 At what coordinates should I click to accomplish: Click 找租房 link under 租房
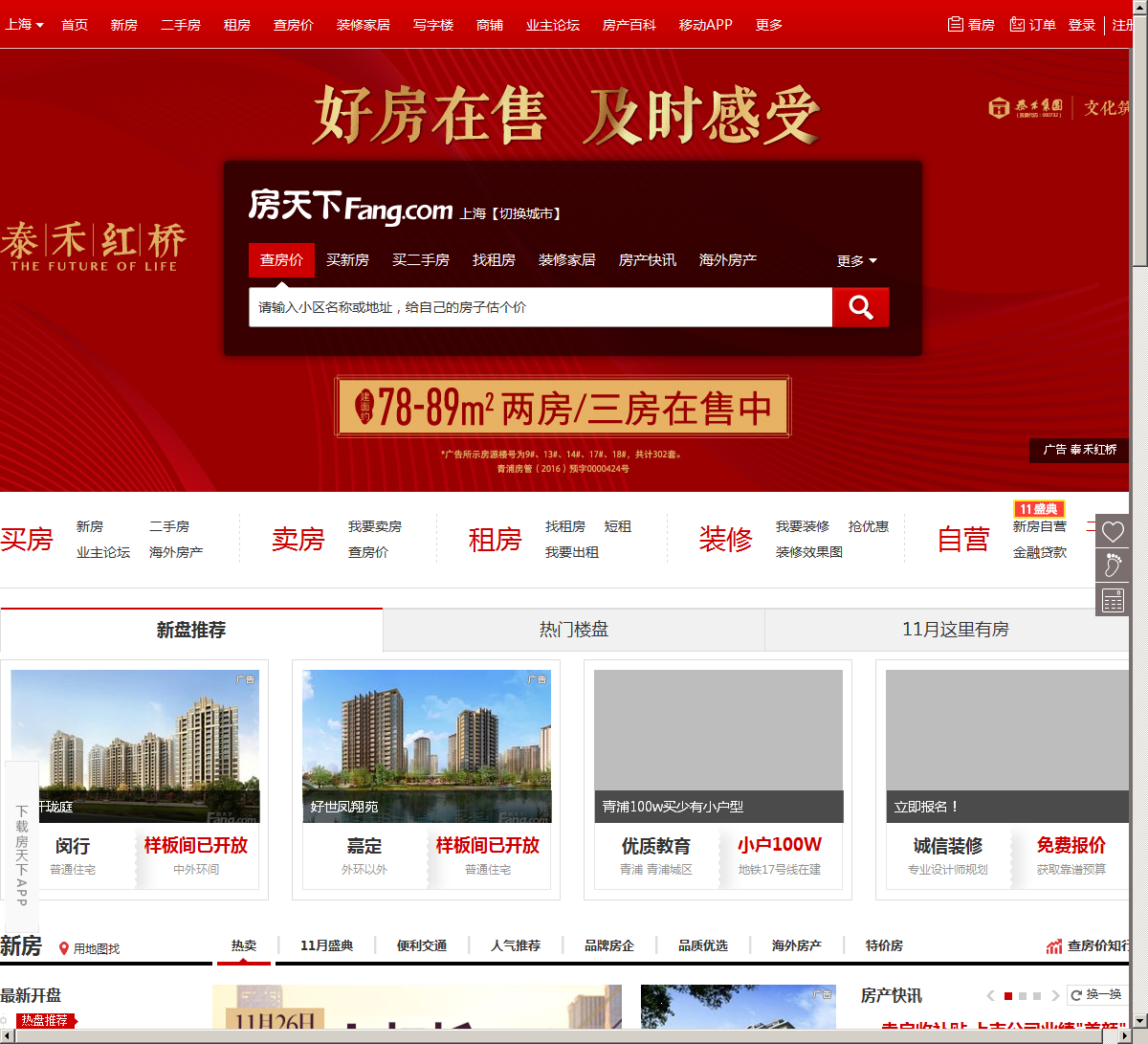point(565,526)
